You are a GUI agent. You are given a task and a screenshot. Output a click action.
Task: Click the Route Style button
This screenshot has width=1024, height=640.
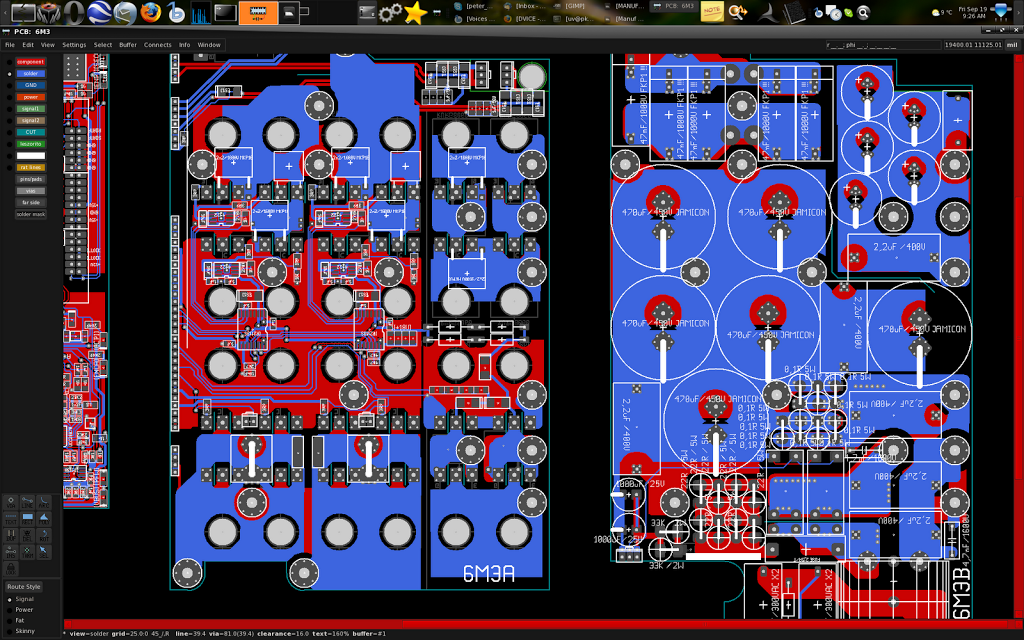[x=24, y=586]
